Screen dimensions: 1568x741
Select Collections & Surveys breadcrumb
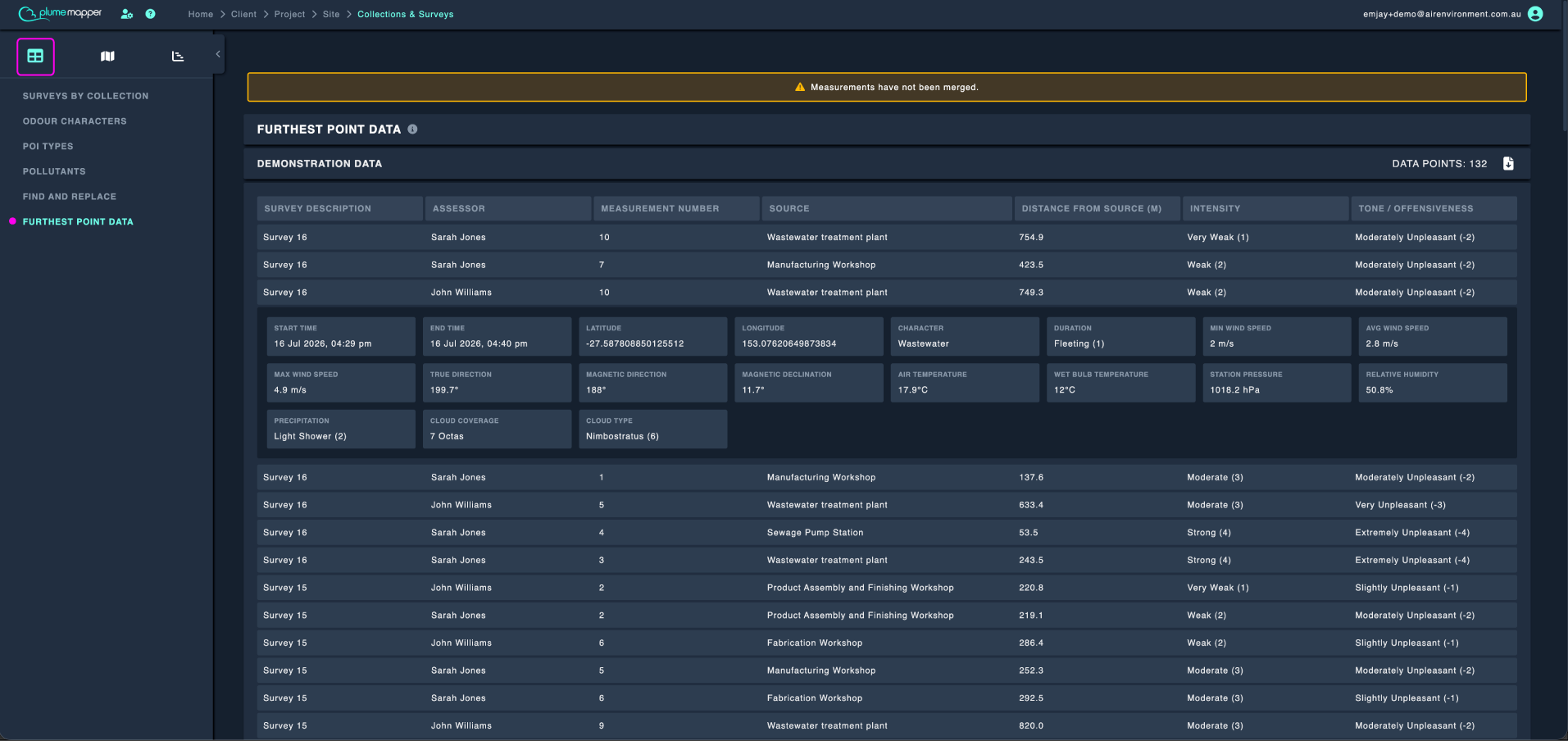(x=406, y=14)
